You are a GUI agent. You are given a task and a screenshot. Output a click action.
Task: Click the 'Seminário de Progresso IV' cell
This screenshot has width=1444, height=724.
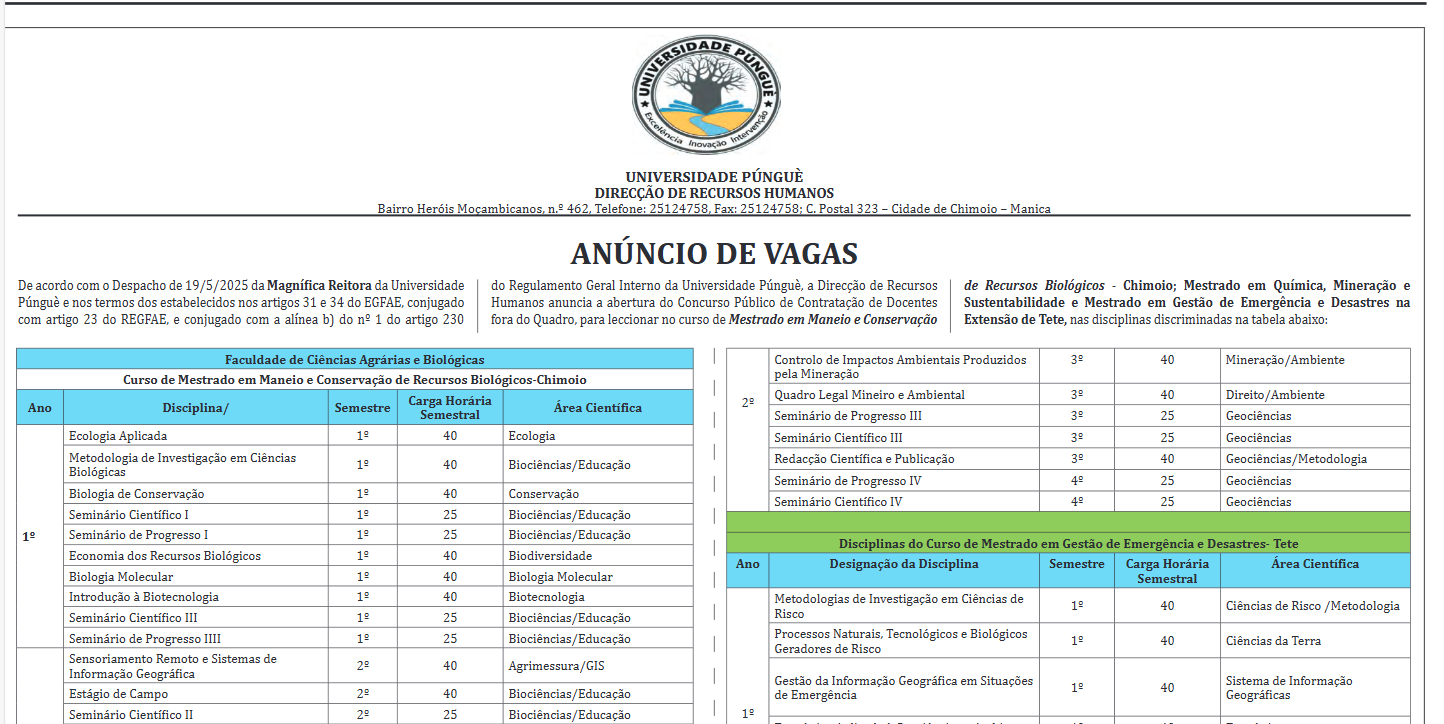[x=904, y=481]
